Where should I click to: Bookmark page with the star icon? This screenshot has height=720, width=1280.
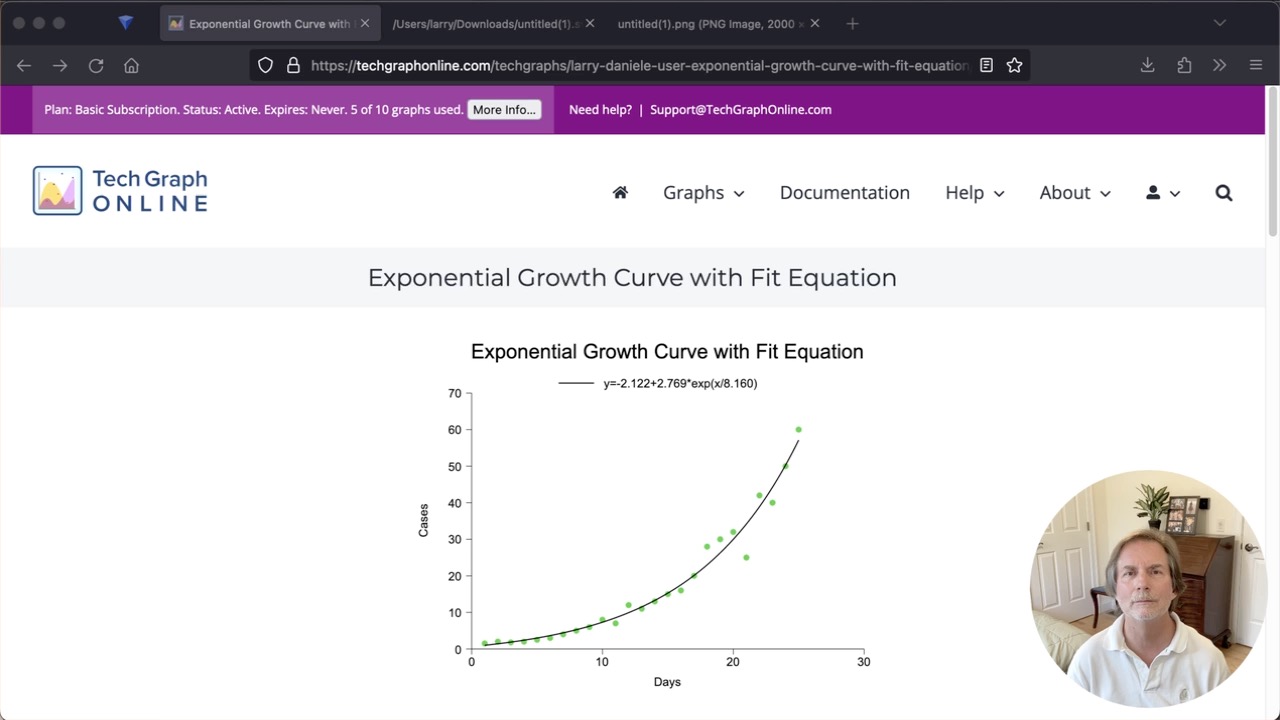click(1014, 66)
